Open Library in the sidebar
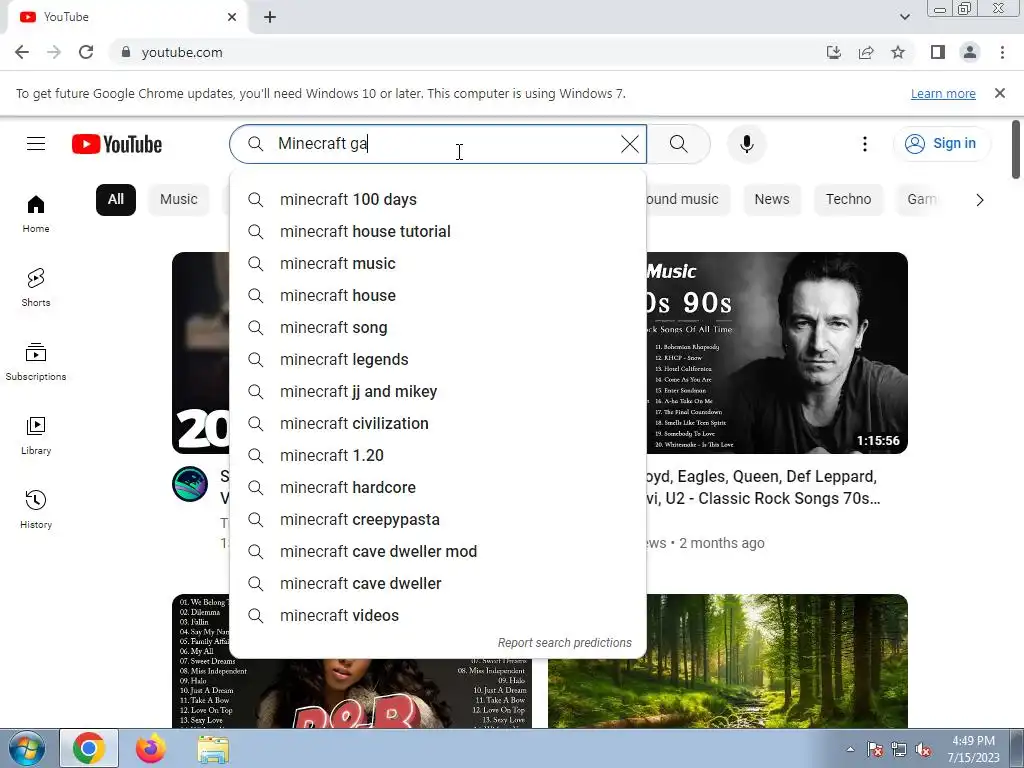 (36, 436)
